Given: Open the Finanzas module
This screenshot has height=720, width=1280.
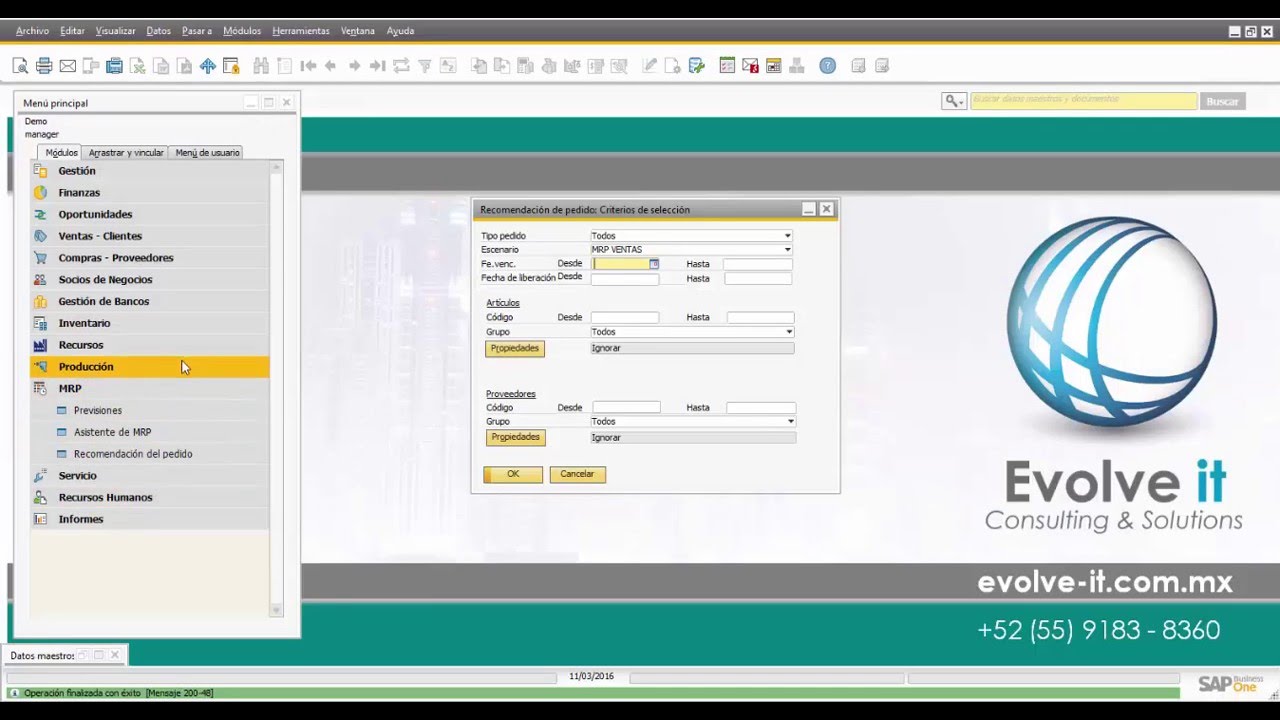Looking at the screenshot, I should coord(150,193).
